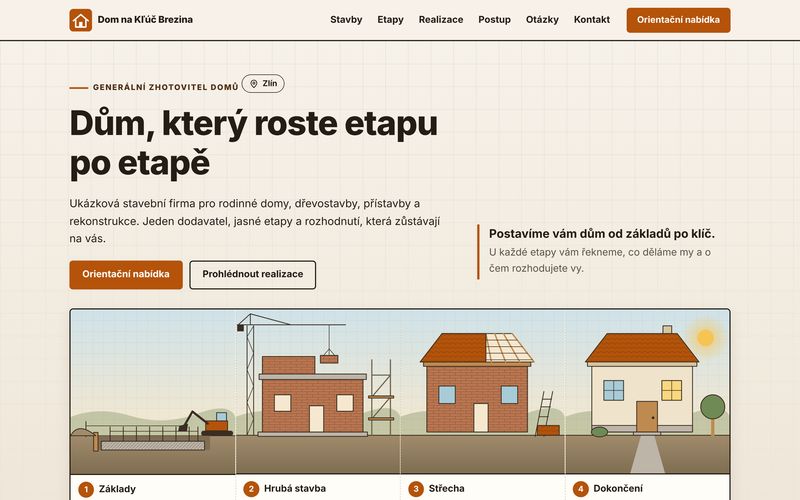Open the Dom na Kľúč Brezina brand link
The height and width of the screenshot is (500, 800).
point(131,20)
